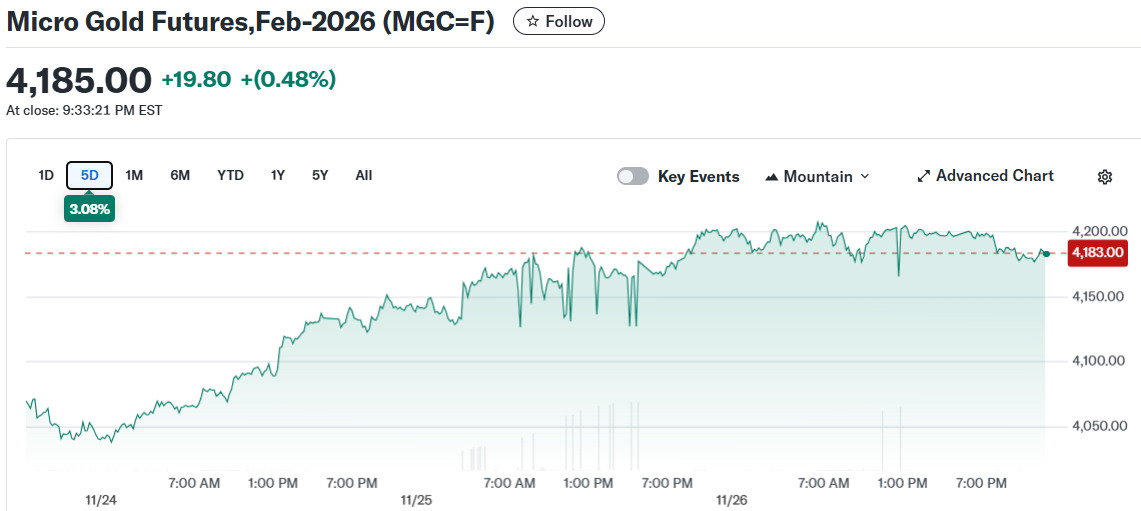This screenshot has height=511, width=1141.
Task: Select the 1D time range
Action: click(x=46, y=176)
